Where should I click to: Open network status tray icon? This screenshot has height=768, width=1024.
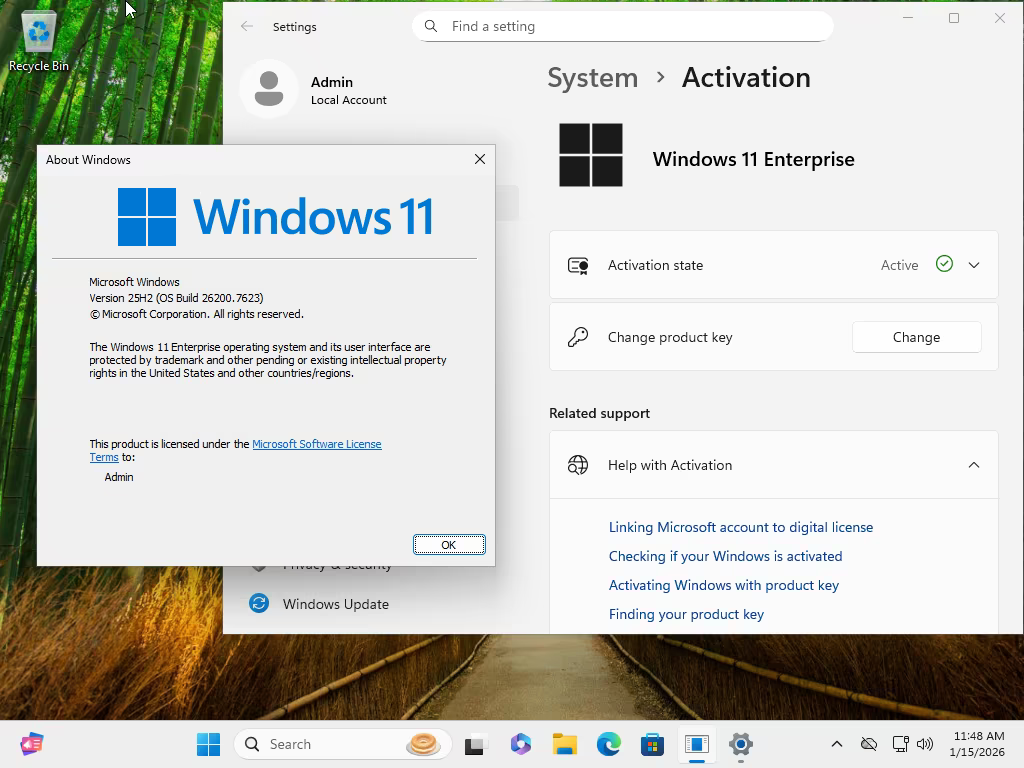click(901, 744)
